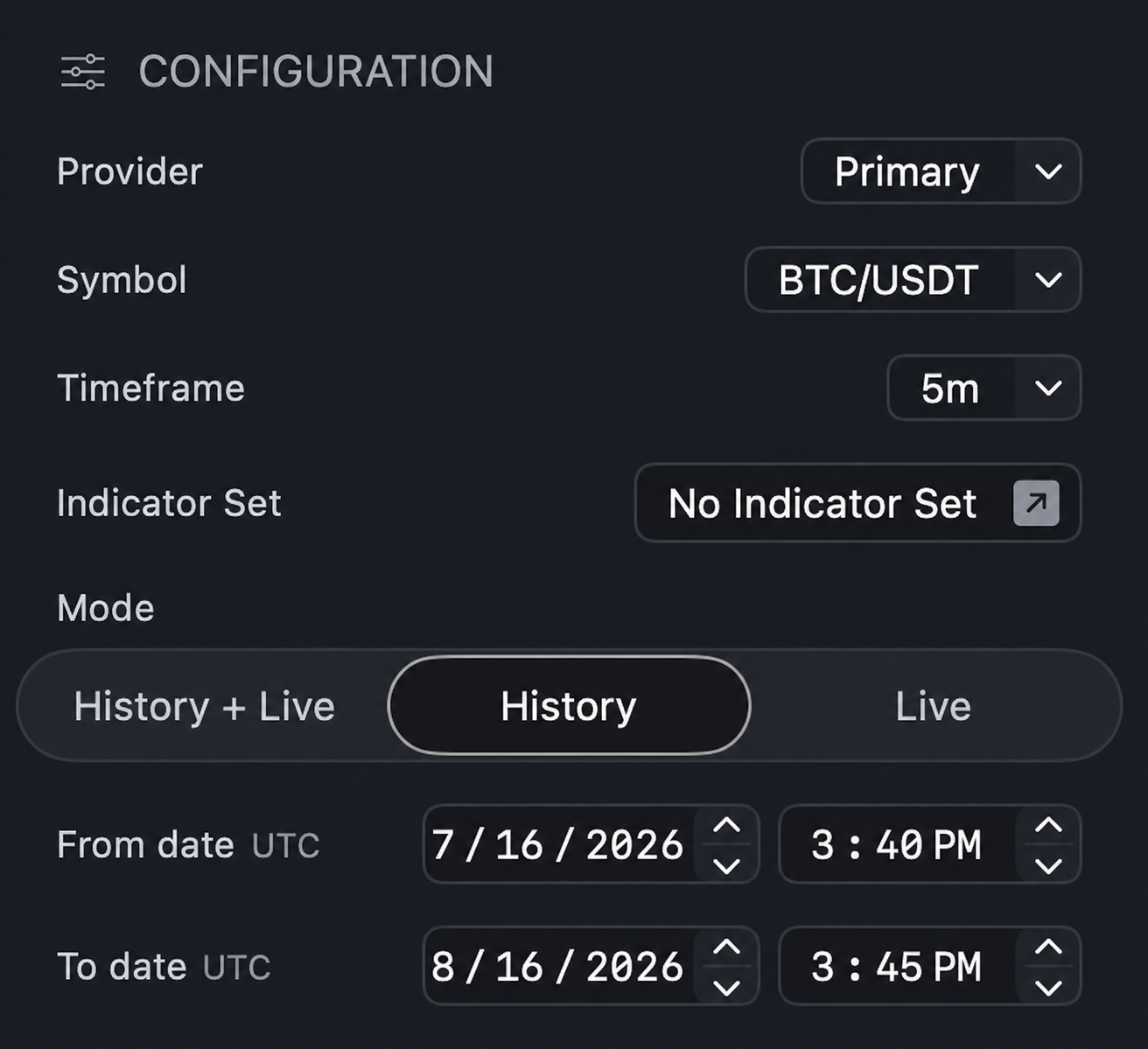Decrease To time with down arrow
1148x1049 pixels.
[x=1048, y=987]
